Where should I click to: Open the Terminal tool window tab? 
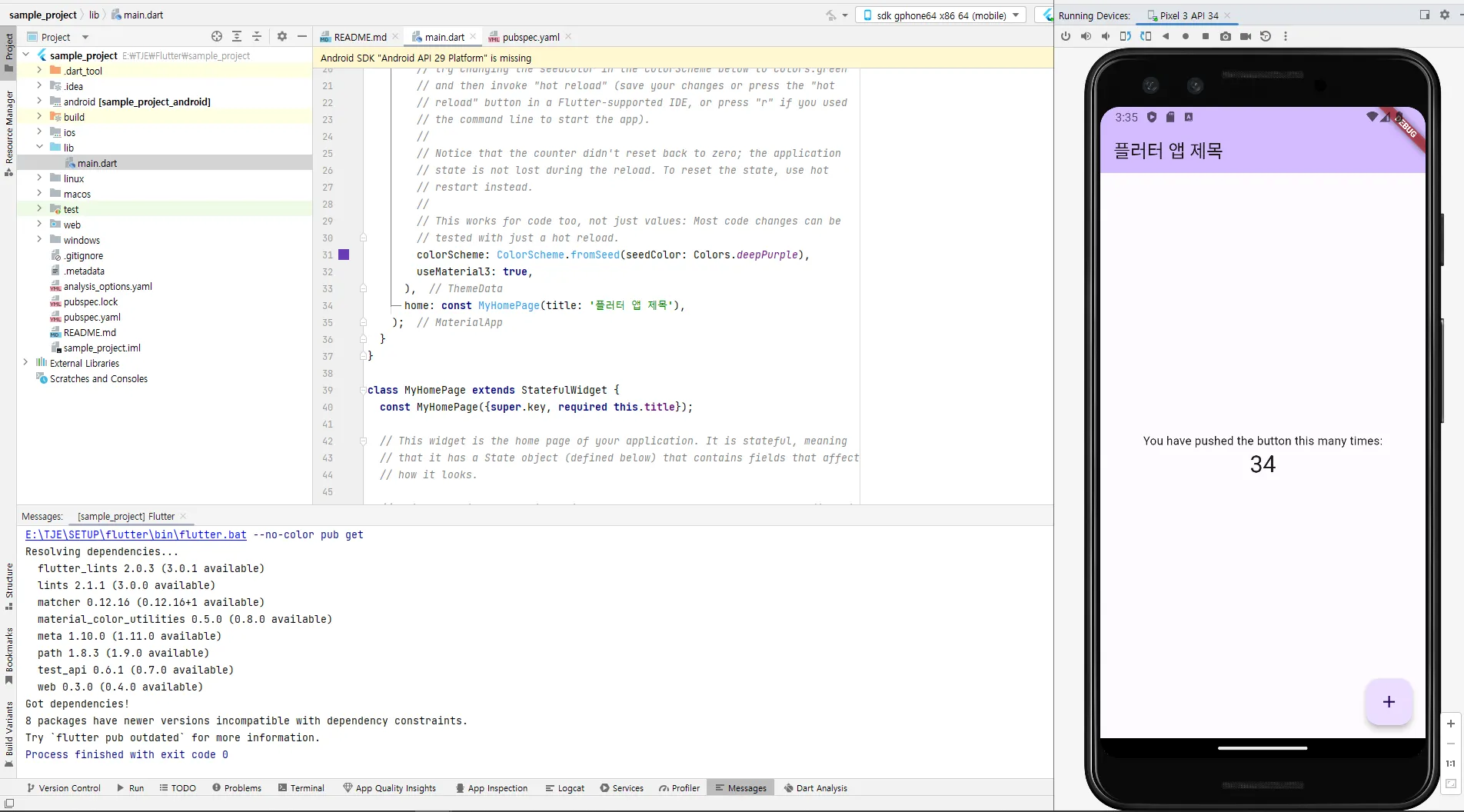point(301,788)
